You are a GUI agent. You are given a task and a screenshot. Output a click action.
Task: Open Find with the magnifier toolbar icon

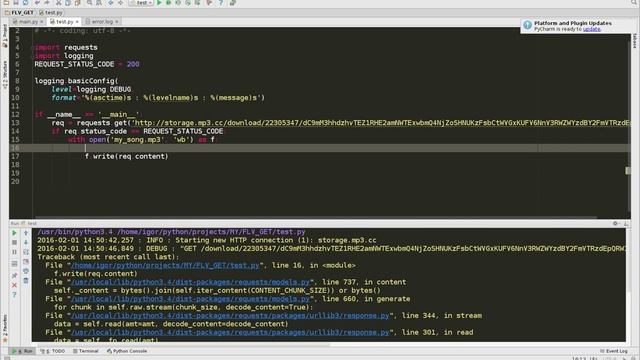pyautogui.click(x=89, y=3)
